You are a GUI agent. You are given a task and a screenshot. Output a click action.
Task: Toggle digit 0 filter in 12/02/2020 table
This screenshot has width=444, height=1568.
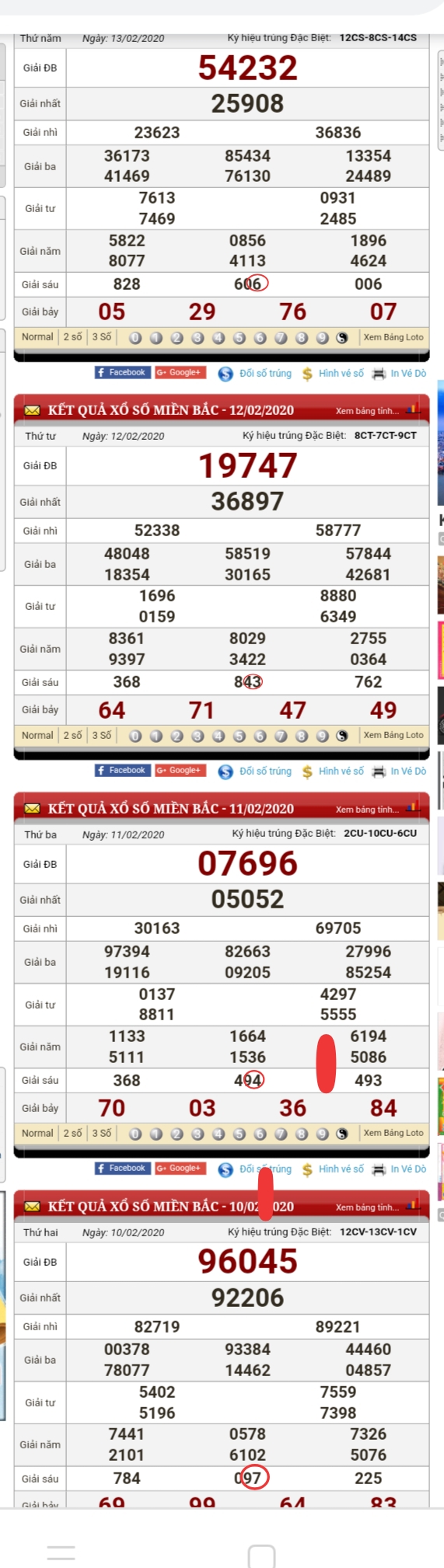pyautogui.click(x=135, y=736)
